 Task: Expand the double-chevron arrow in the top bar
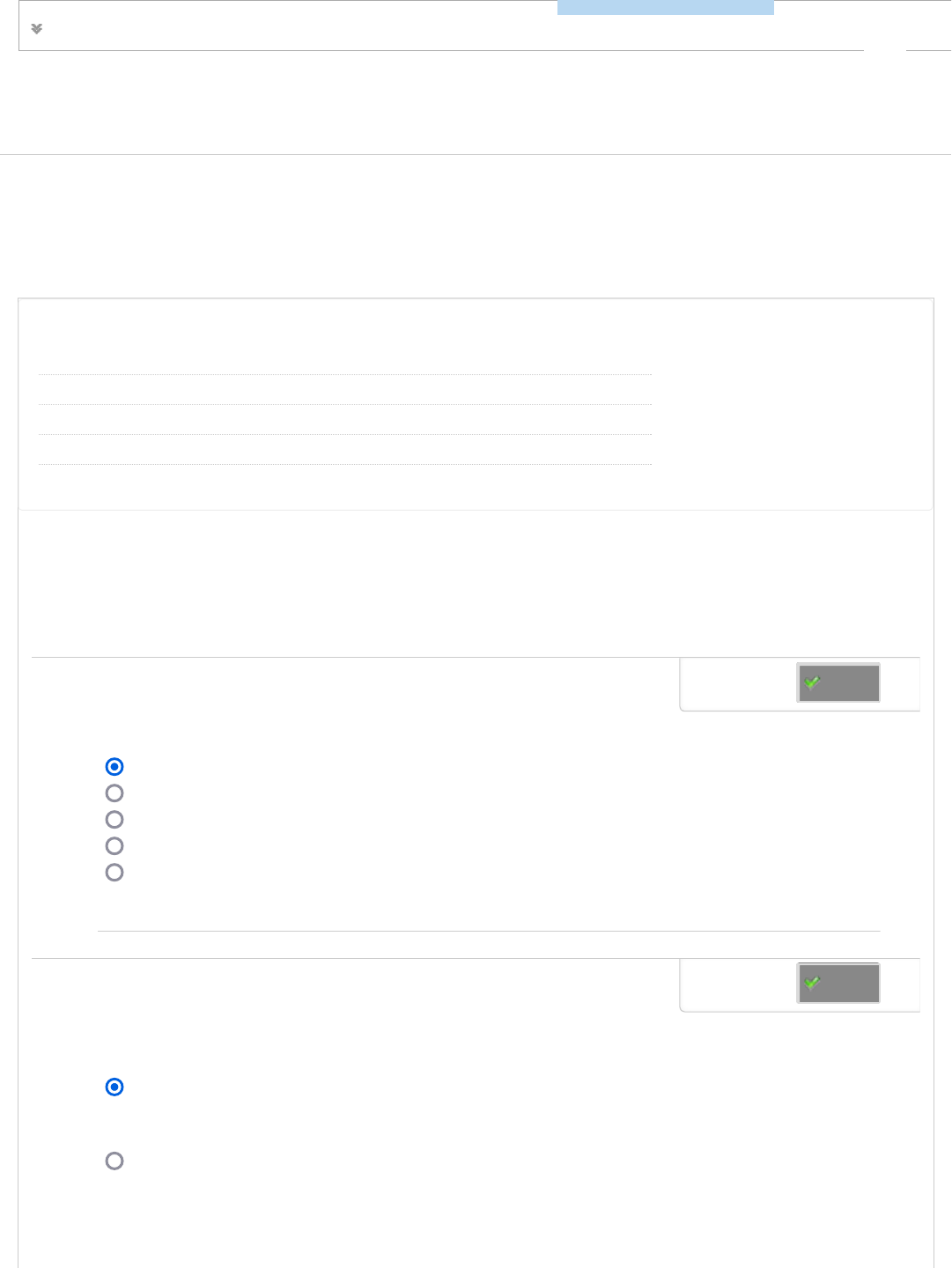37,29
